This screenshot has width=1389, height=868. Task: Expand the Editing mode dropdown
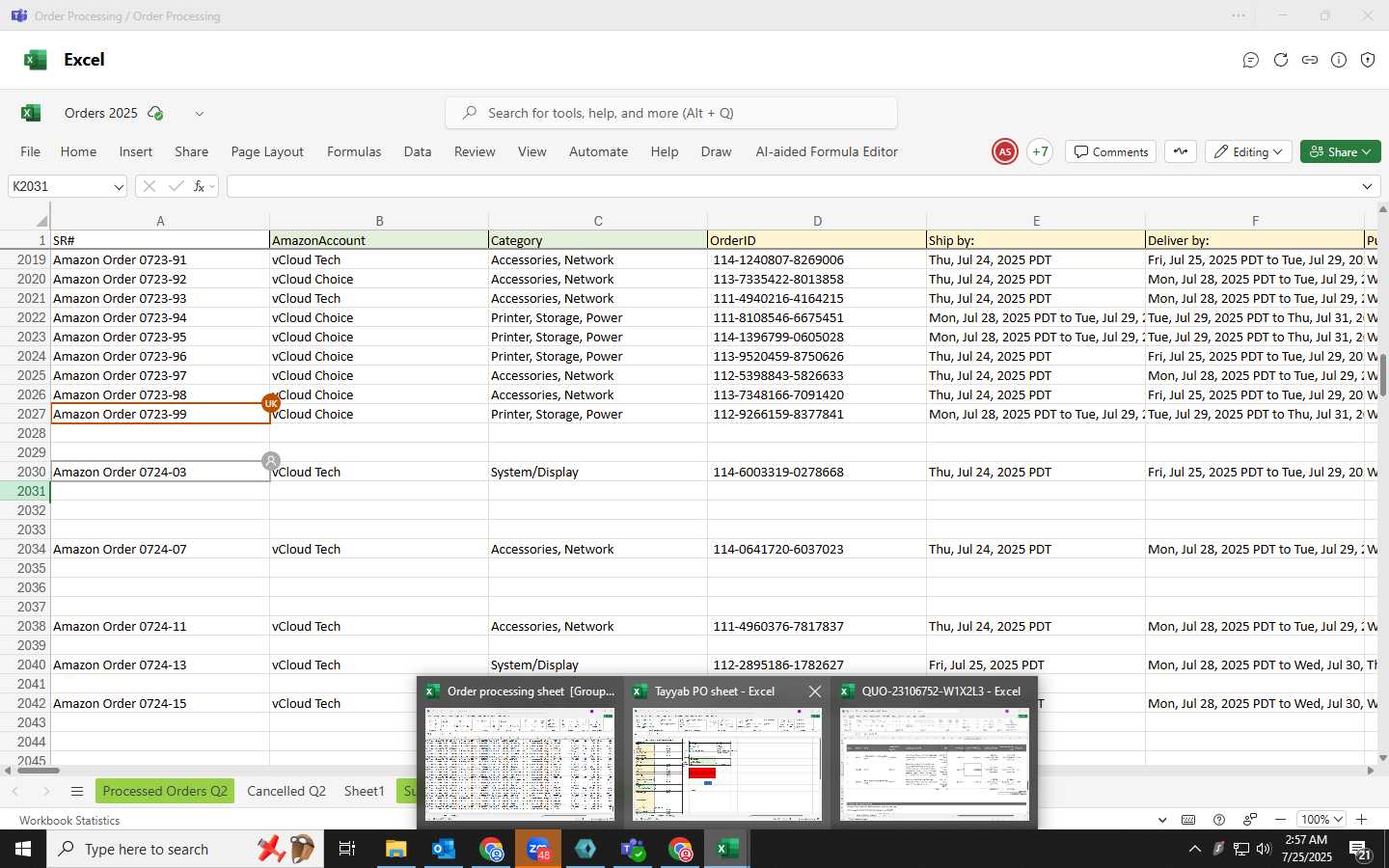click(x=1248, y=151)
